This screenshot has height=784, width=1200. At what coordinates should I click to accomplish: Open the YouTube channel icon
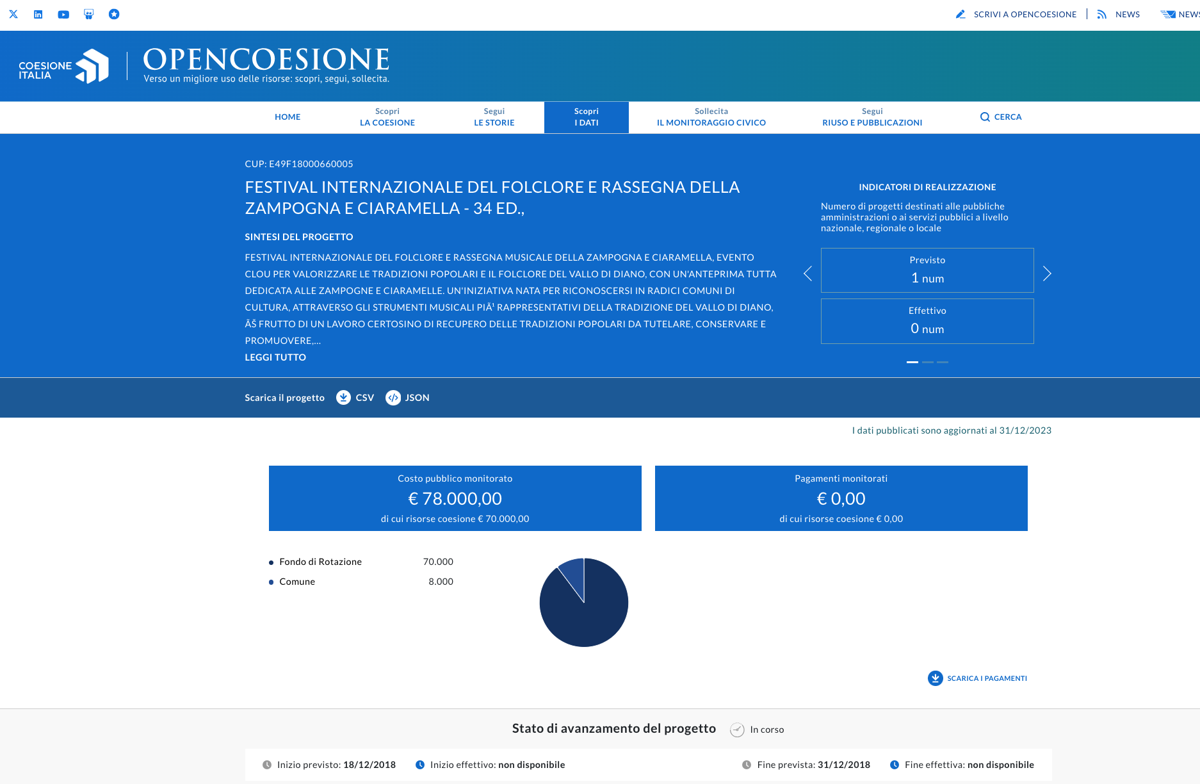tap(63, 14)
